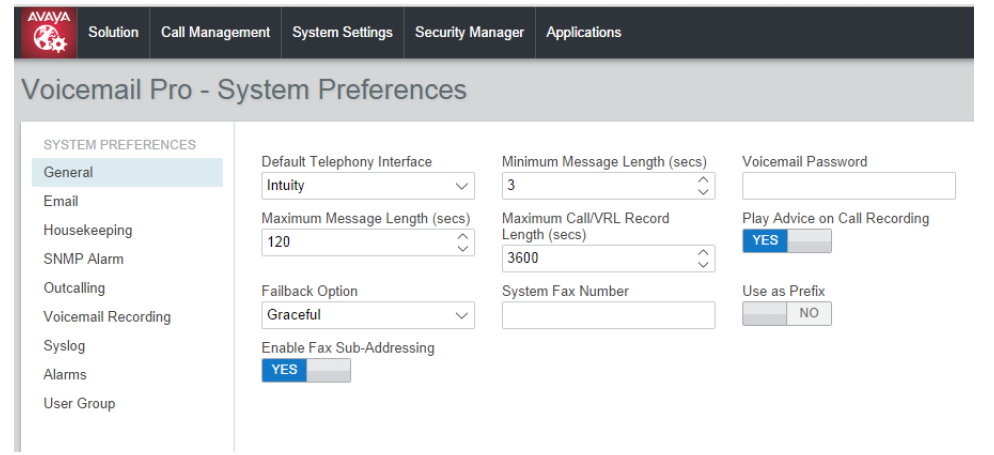Open the Security Manager menu
Image resolution: width=994 pixels, height=455 pixels.
click(470, 32)
